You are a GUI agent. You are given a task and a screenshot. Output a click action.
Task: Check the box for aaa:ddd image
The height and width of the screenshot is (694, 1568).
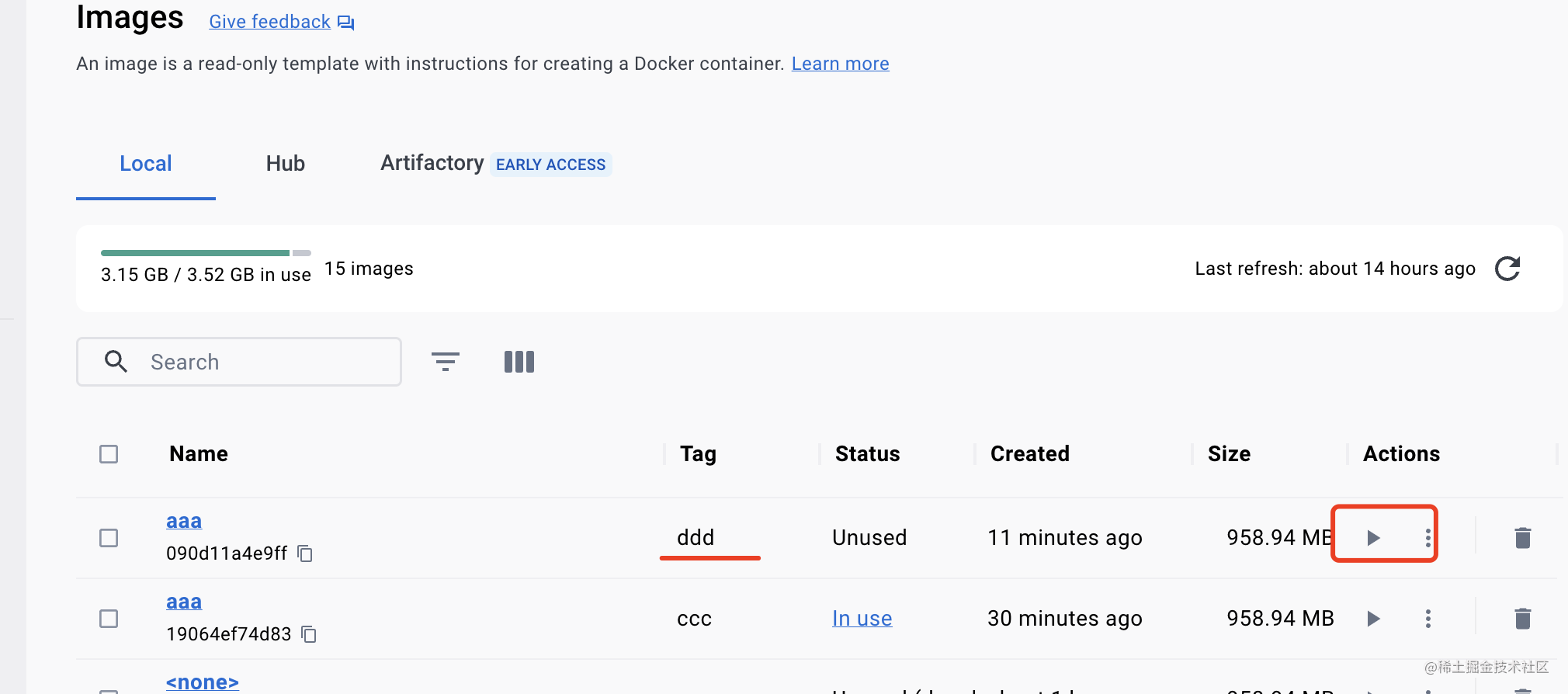coord(109,538)
